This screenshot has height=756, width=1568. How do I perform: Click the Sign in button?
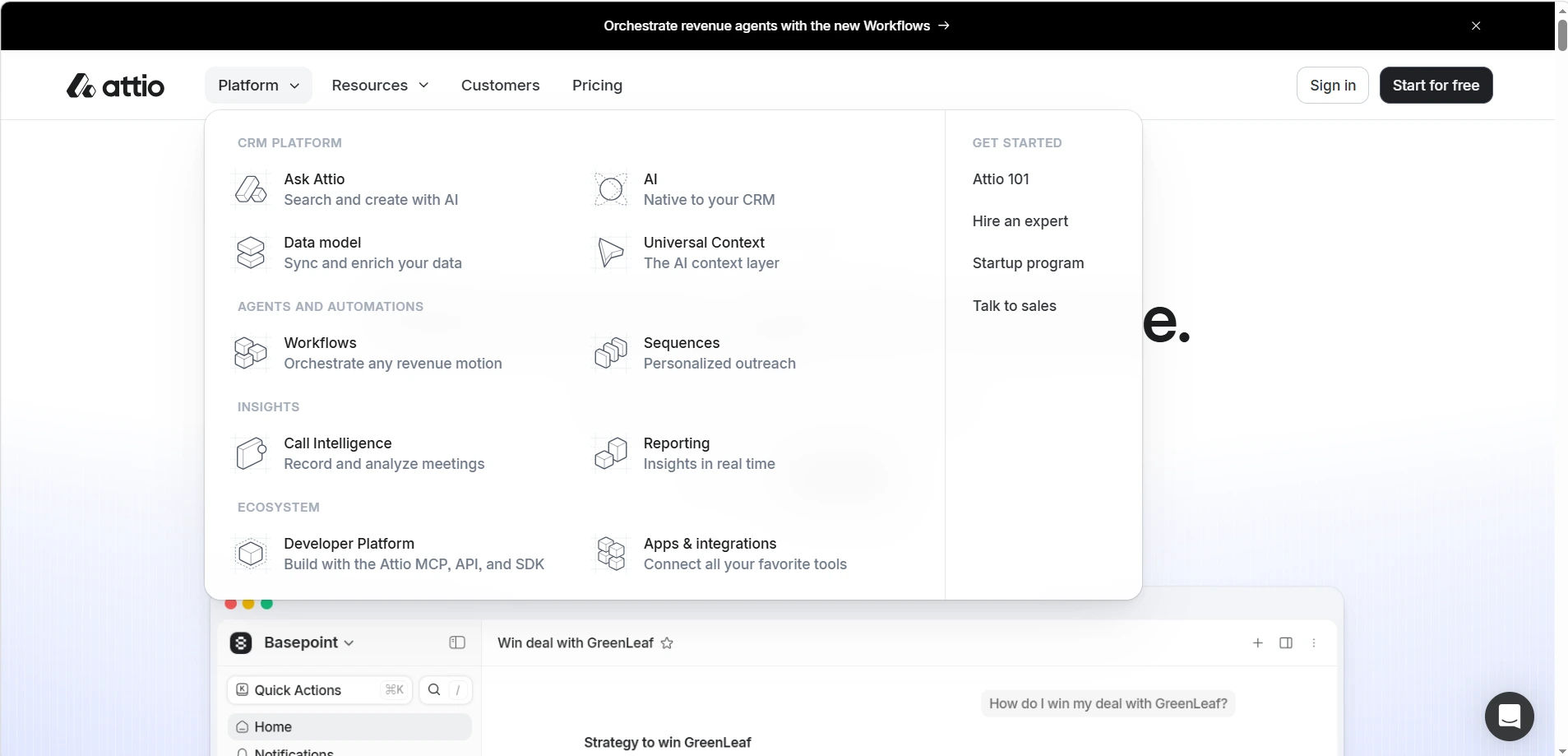(x=1332, y=86)
